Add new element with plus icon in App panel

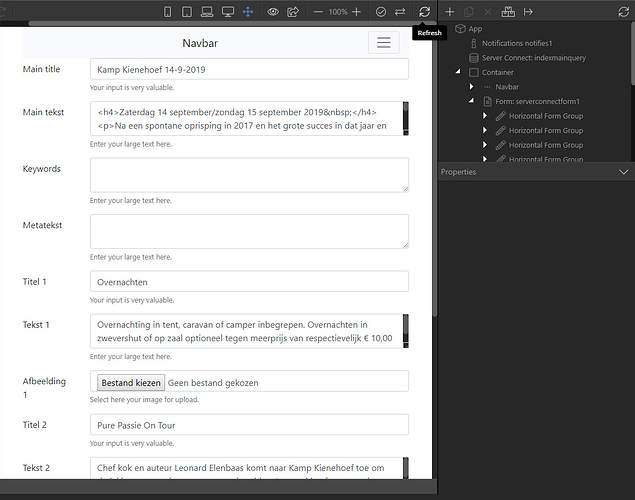450,12
